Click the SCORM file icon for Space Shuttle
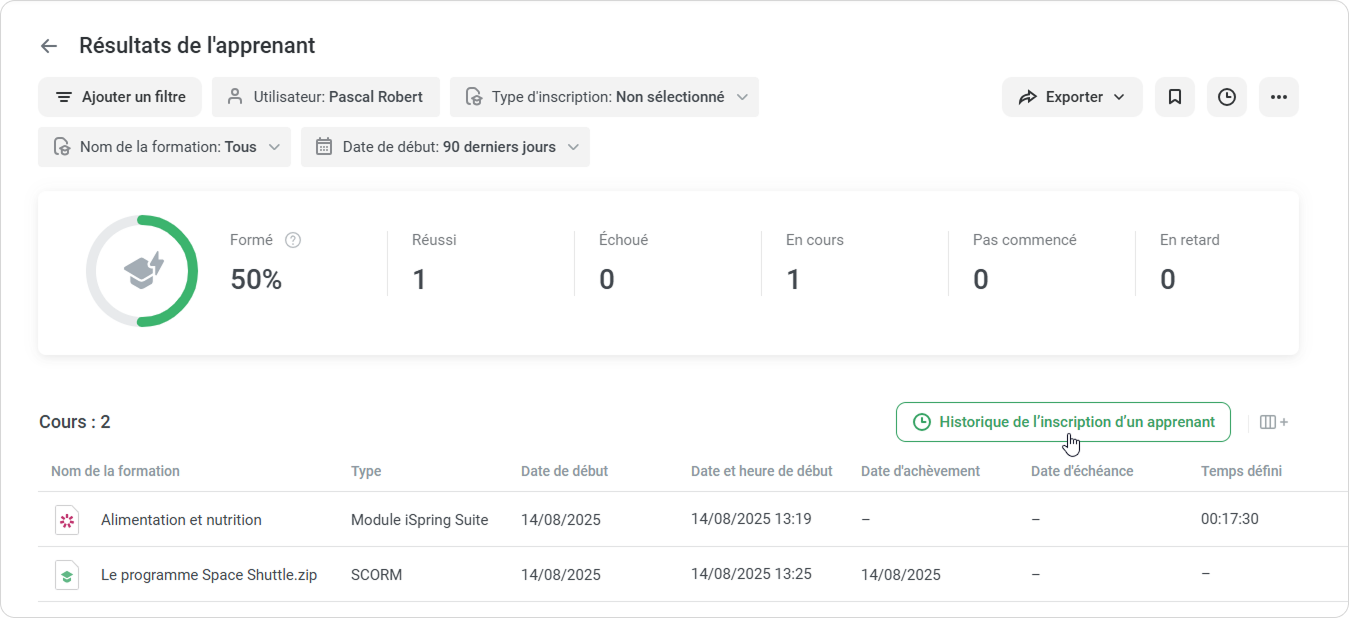Image resolution: width=1349 pixels, height=618 pixels. [66, 575]
